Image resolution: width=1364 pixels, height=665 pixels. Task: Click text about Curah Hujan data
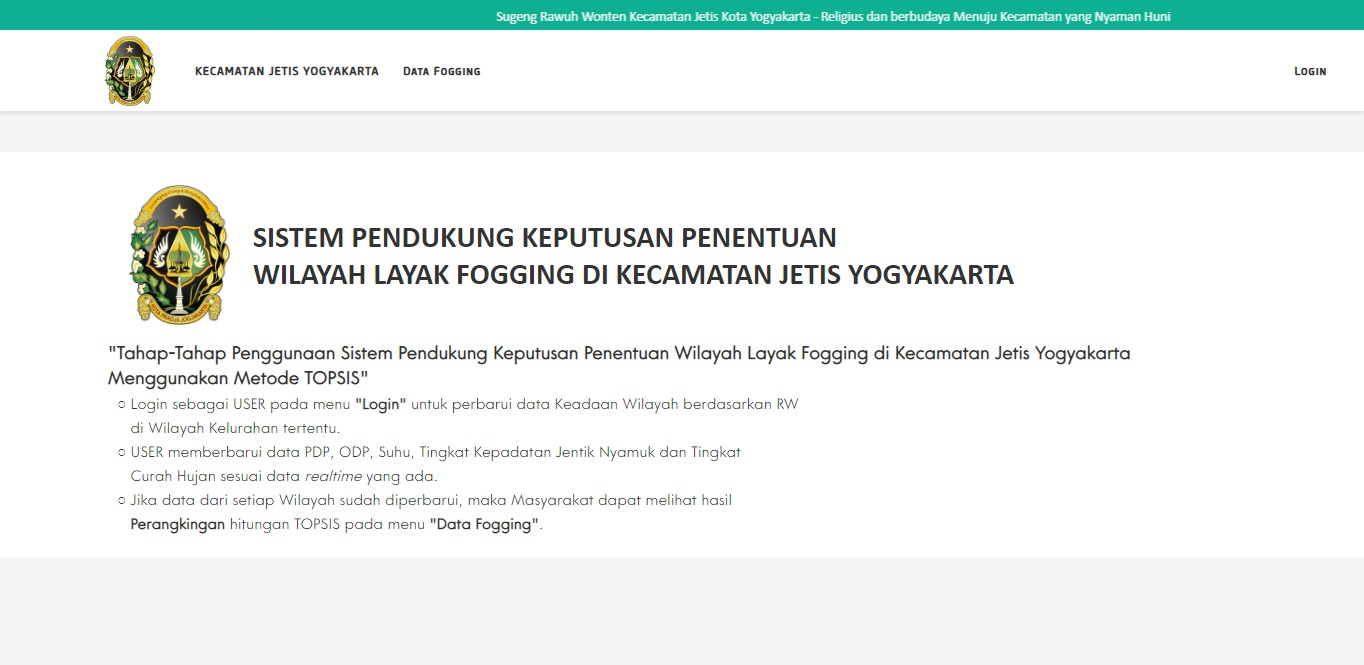point(284,476)
